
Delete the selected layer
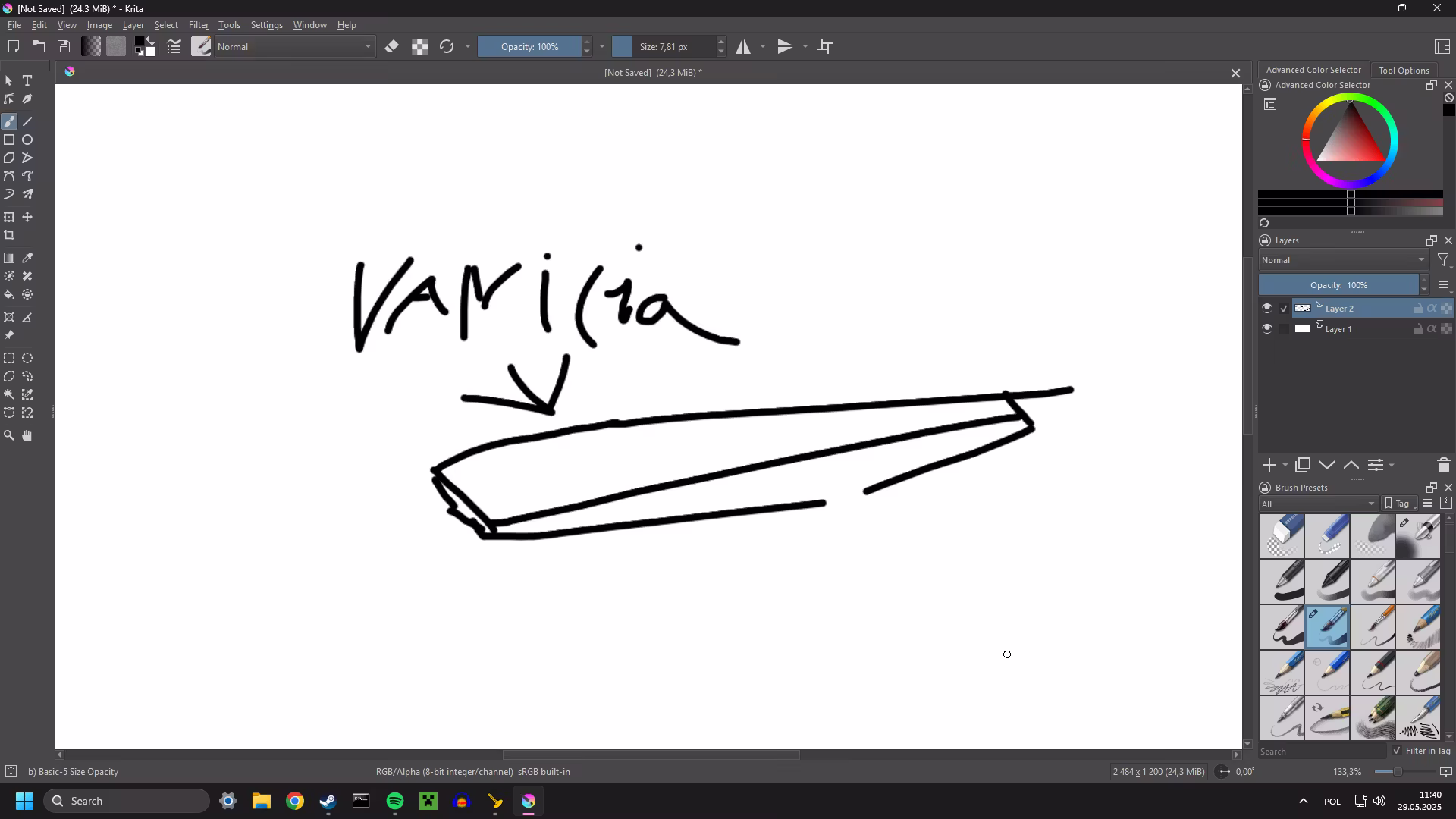click(1443, 465)
